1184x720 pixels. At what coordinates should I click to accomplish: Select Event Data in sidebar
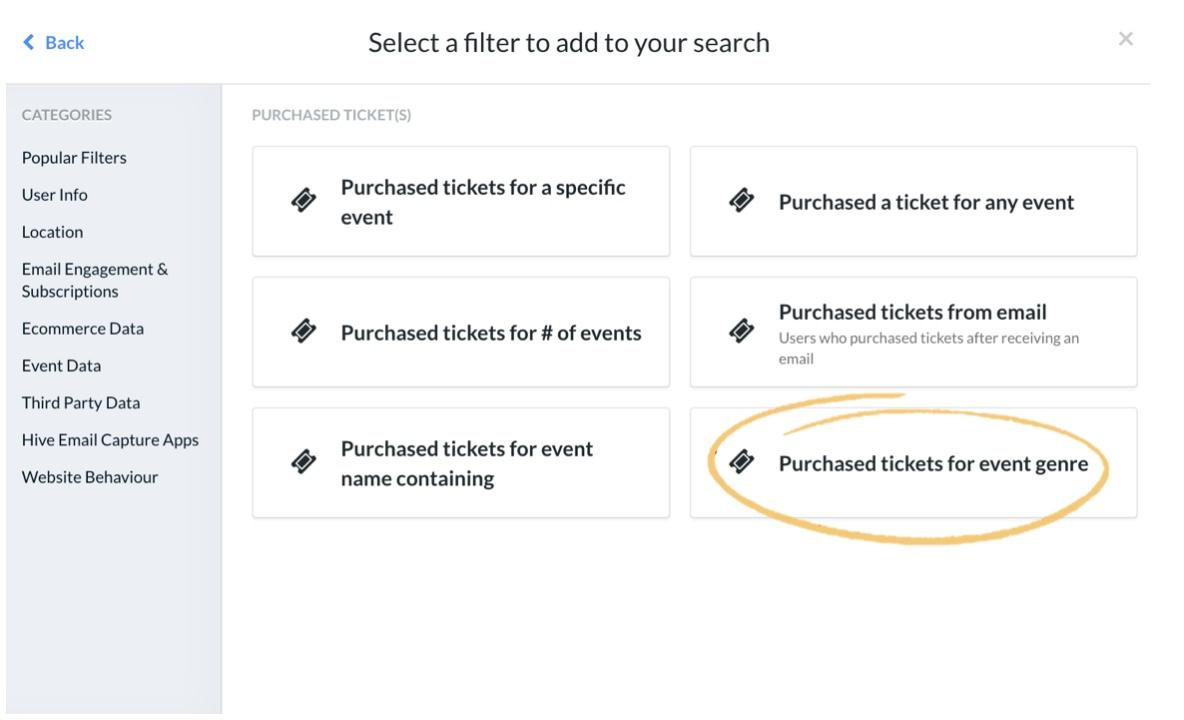pyautogui.click(x=61, y=365)
